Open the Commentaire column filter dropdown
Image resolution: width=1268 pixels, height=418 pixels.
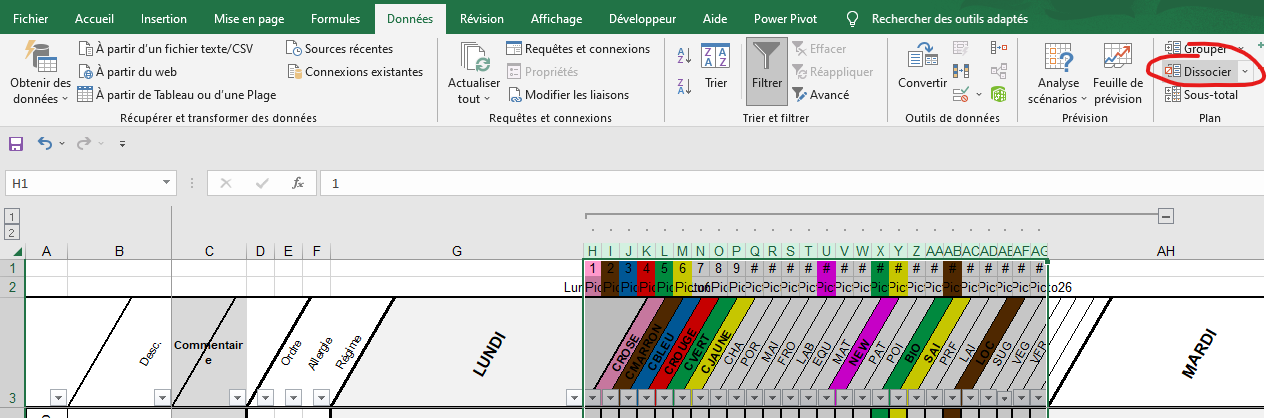pos(236,398)
